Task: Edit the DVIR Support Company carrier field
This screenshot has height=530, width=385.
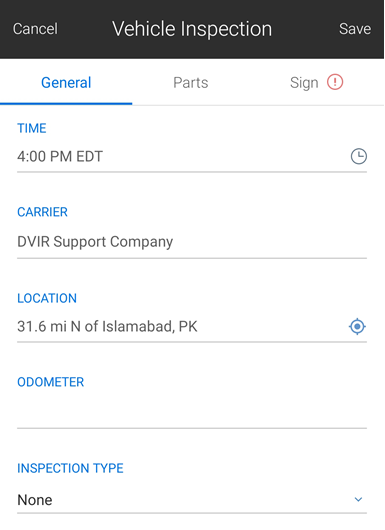Action: point(192,242)
